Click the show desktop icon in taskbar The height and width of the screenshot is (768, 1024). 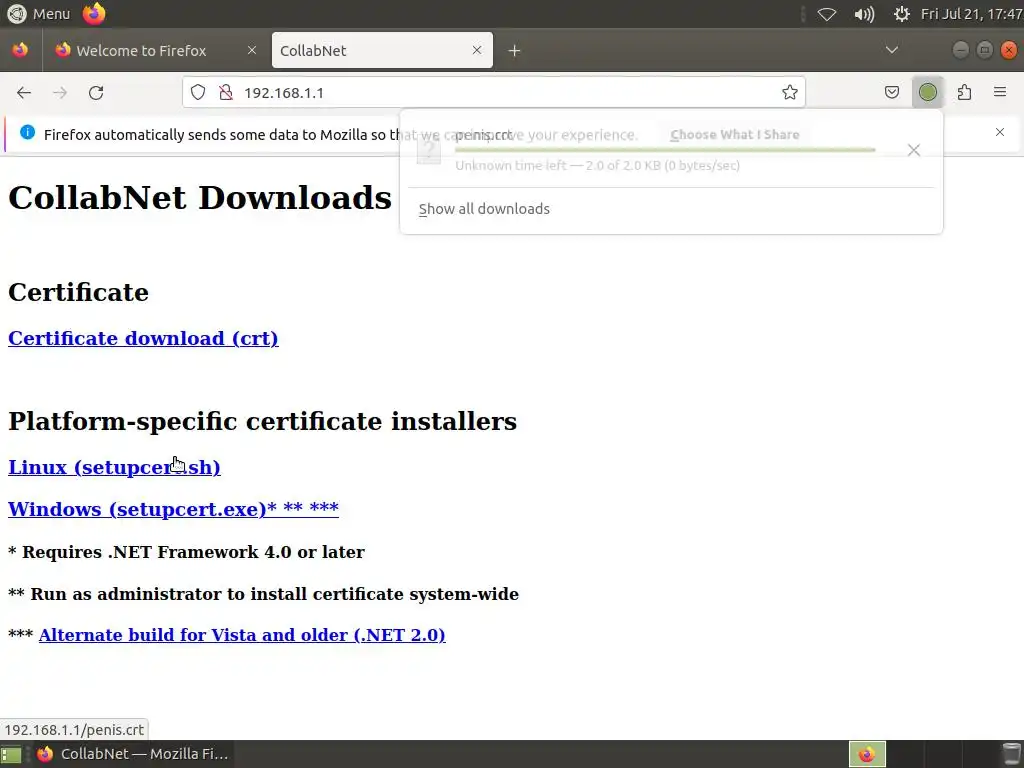(x=11, y=754)
